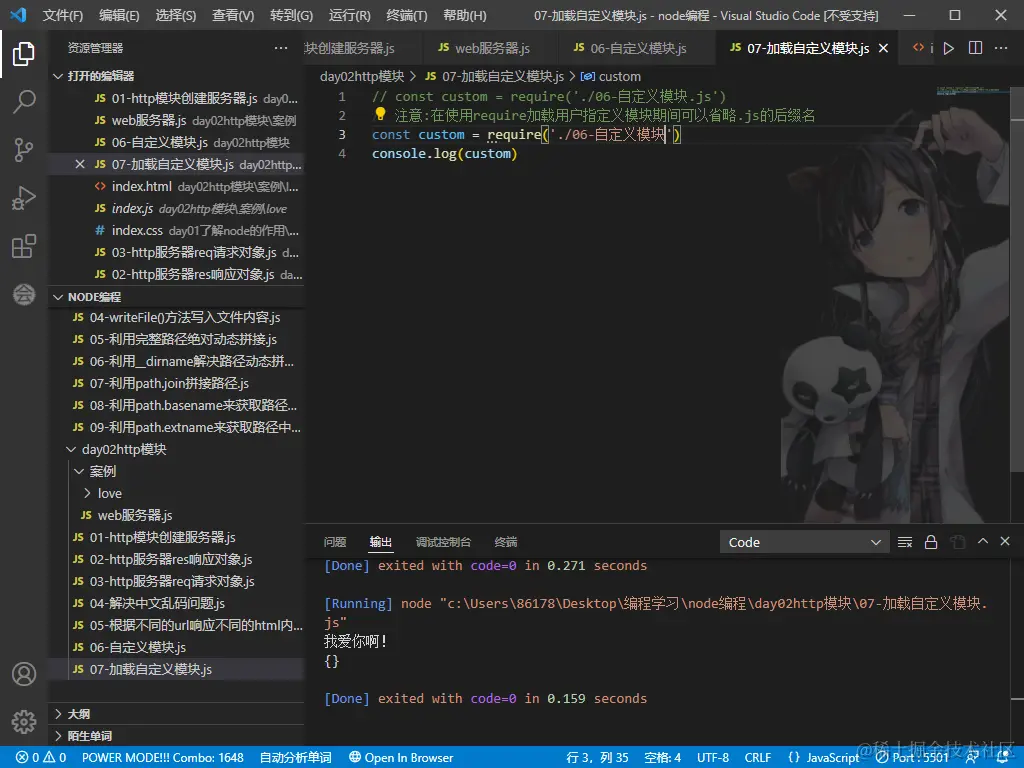
Task: Select the Code output channel dropdown
Action: point(804,542)
